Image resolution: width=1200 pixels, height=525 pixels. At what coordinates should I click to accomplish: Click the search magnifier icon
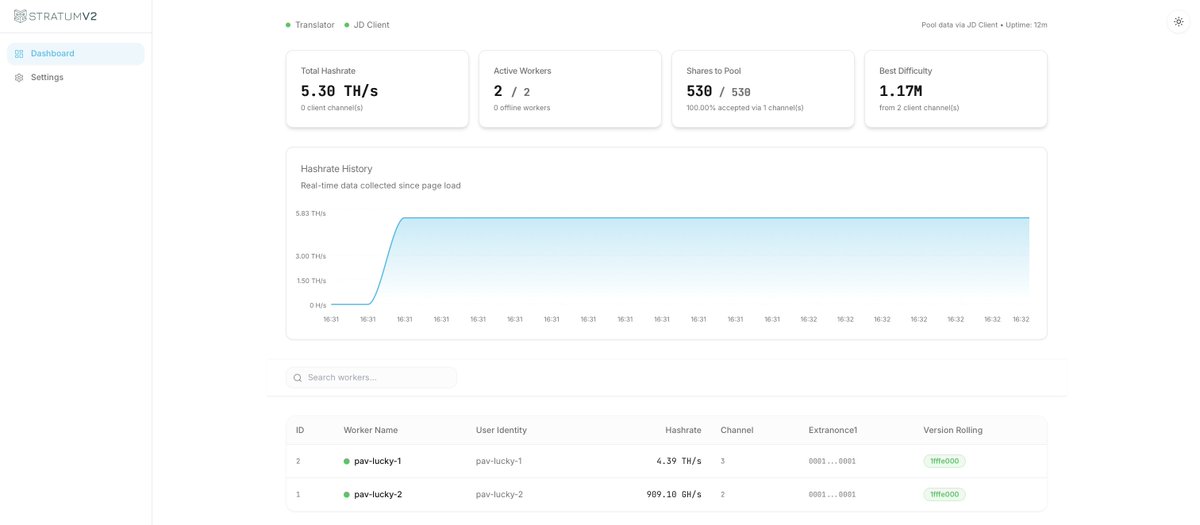pyautogui.click(x=297, y=378)
